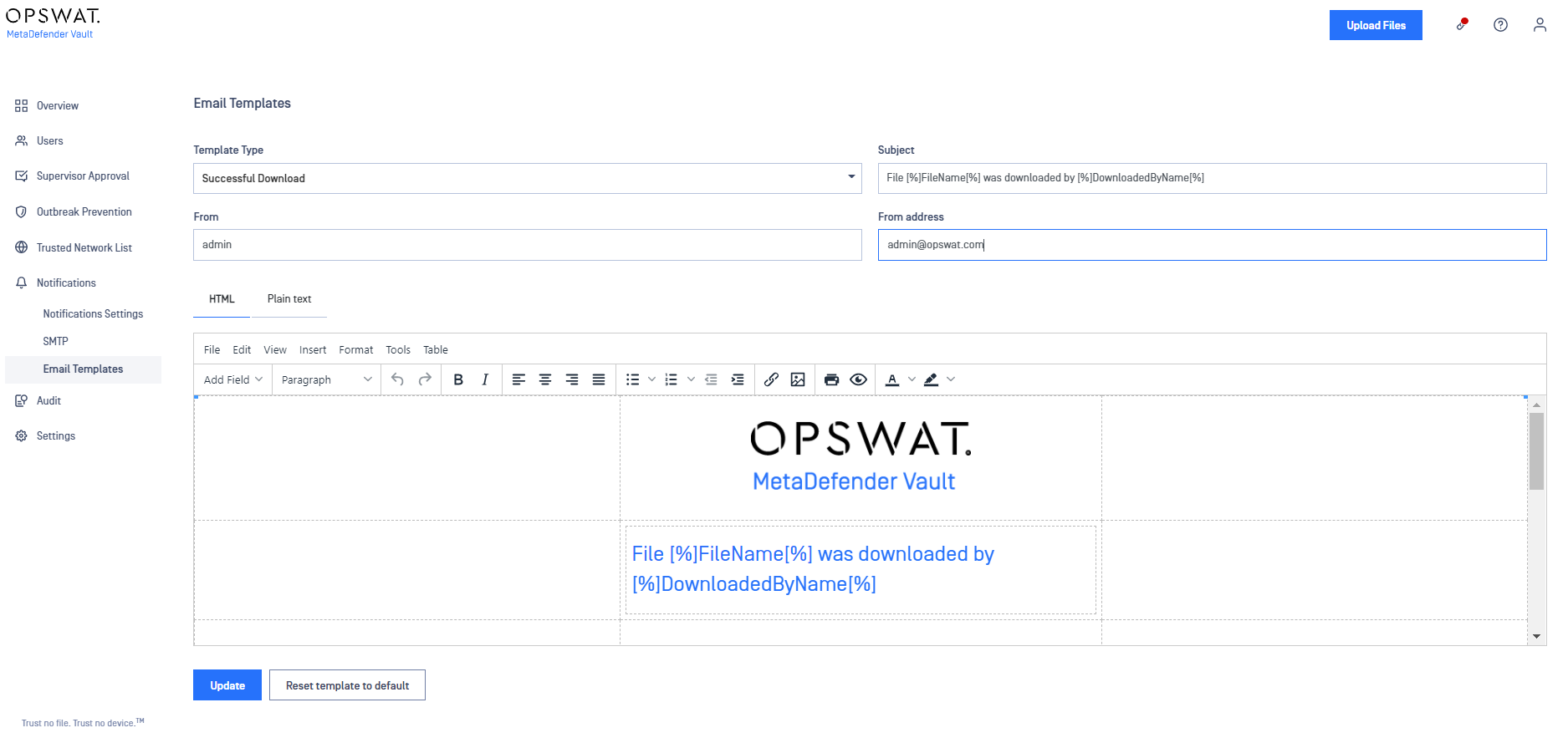
Task: Click the Italic formatting icon
Action: 485,379
